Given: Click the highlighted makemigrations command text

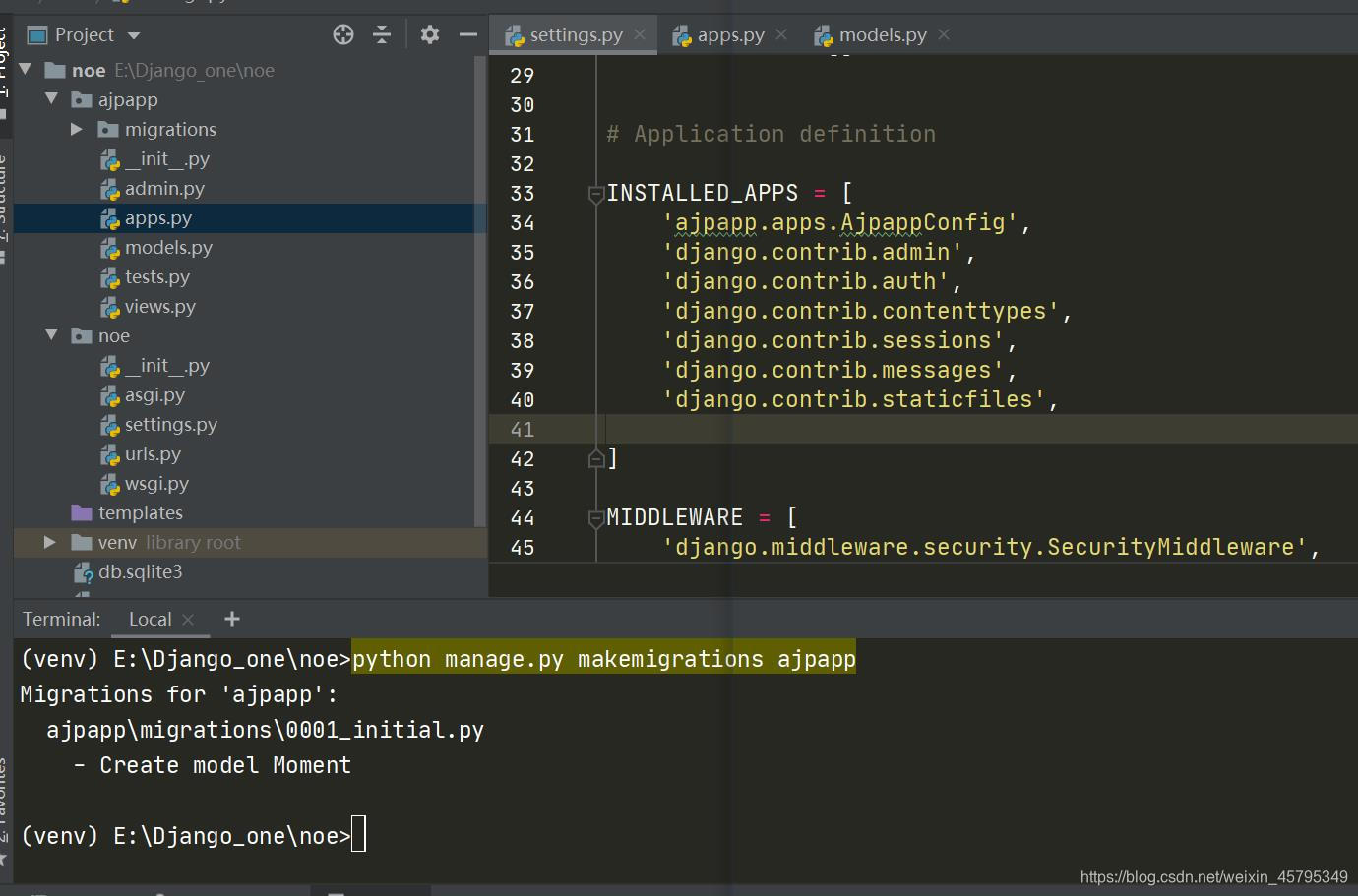Looking at the screenshot, I should (x=604, y=659).
